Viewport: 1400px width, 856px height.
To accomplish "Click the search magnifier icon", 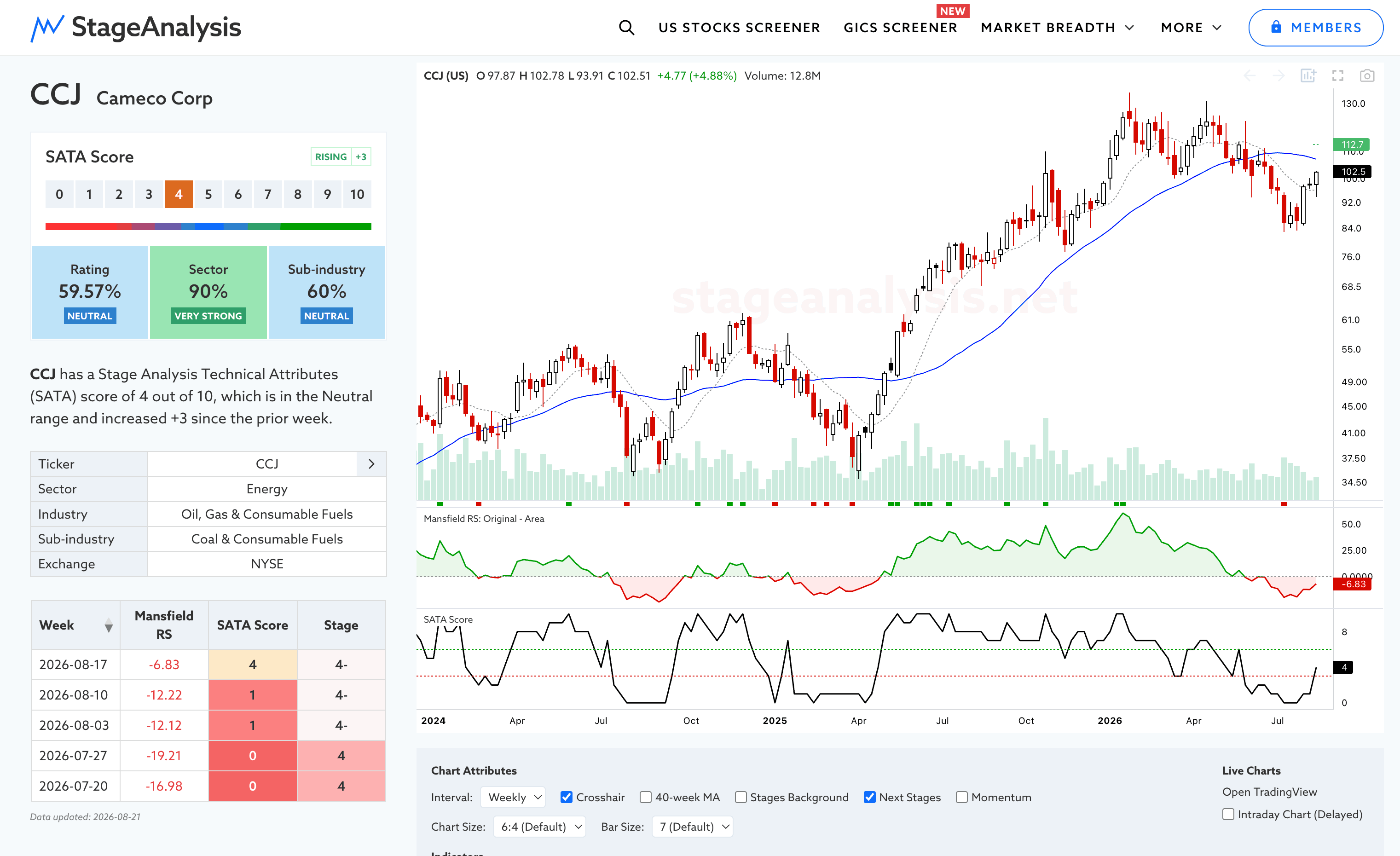I will [x=626, y=27].
